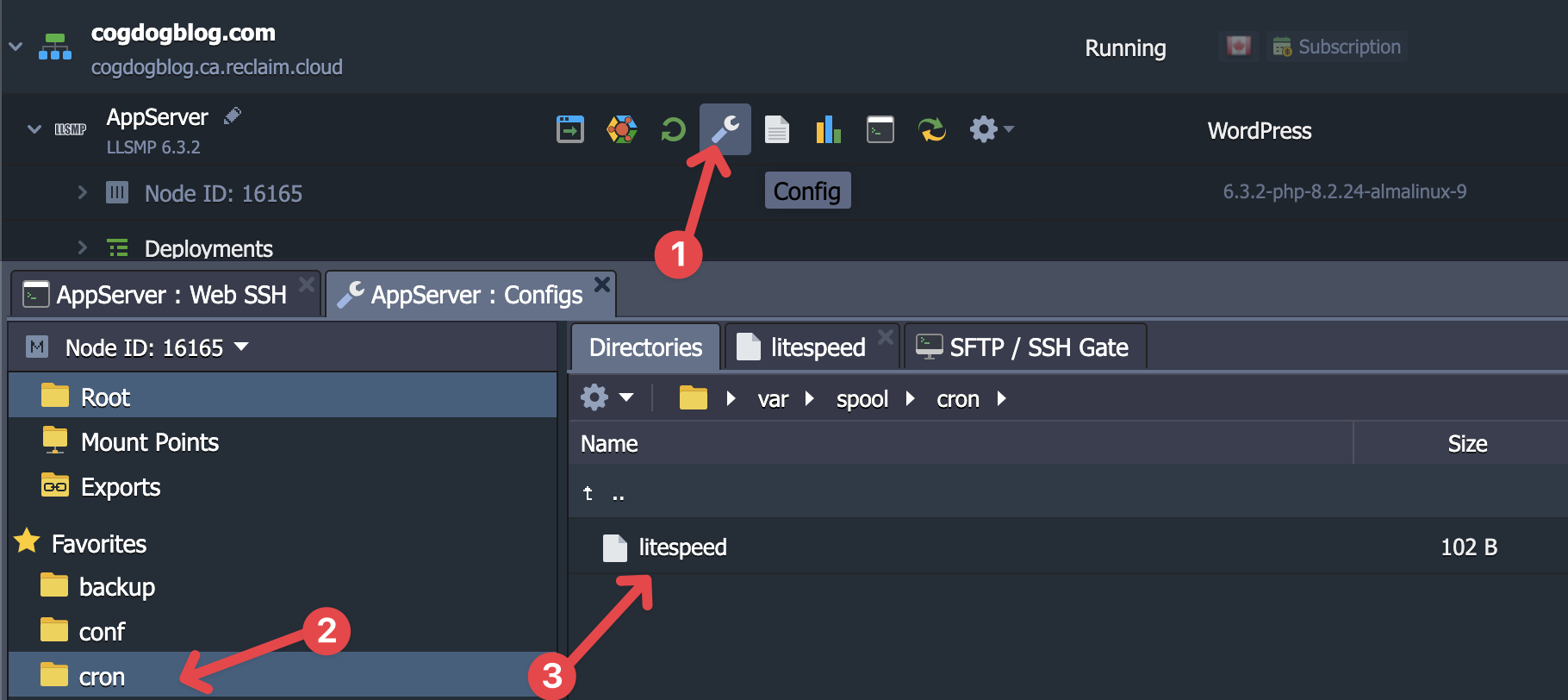The height and width of the screenshot is (700, 1568).
Task: Open the cron favorite folder
Action: [x=283, y=676]
